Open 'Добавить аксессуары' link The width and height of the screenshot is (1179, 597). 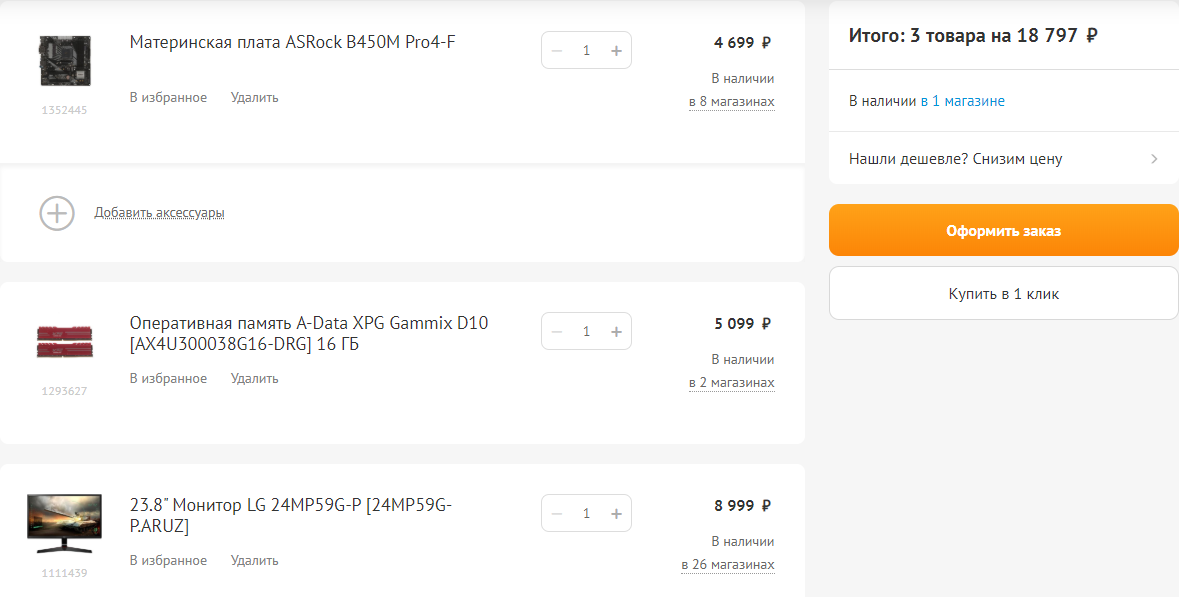[159, 213]
